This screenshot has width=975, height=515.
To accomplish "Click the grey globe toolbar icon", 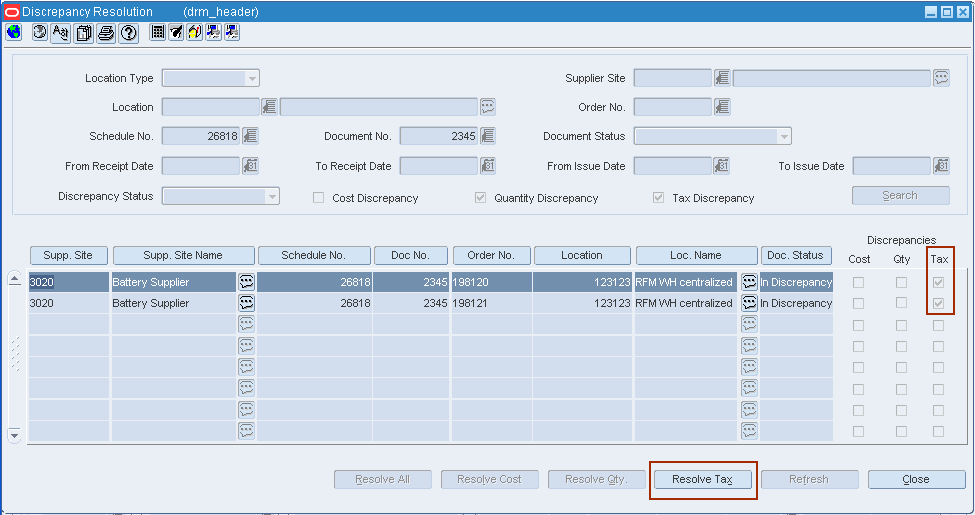I will 40,32.
